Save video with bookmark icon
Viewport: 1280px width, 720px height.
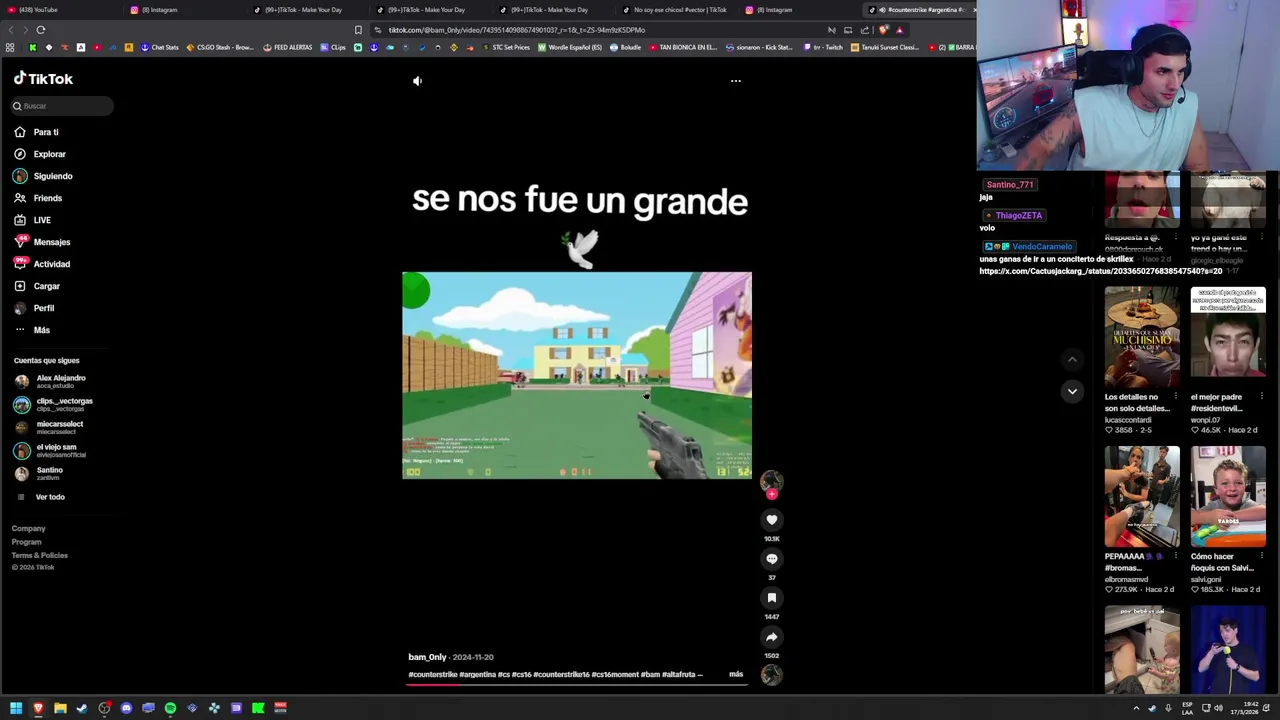coord(771,598)
